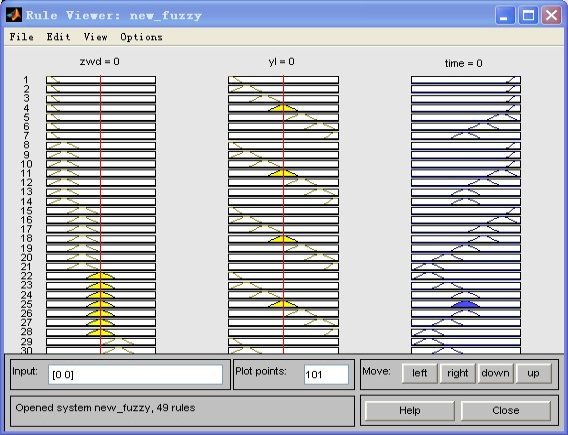The image size is (568, 435).
Task: Open the File menu
Action: click(22, 37)
